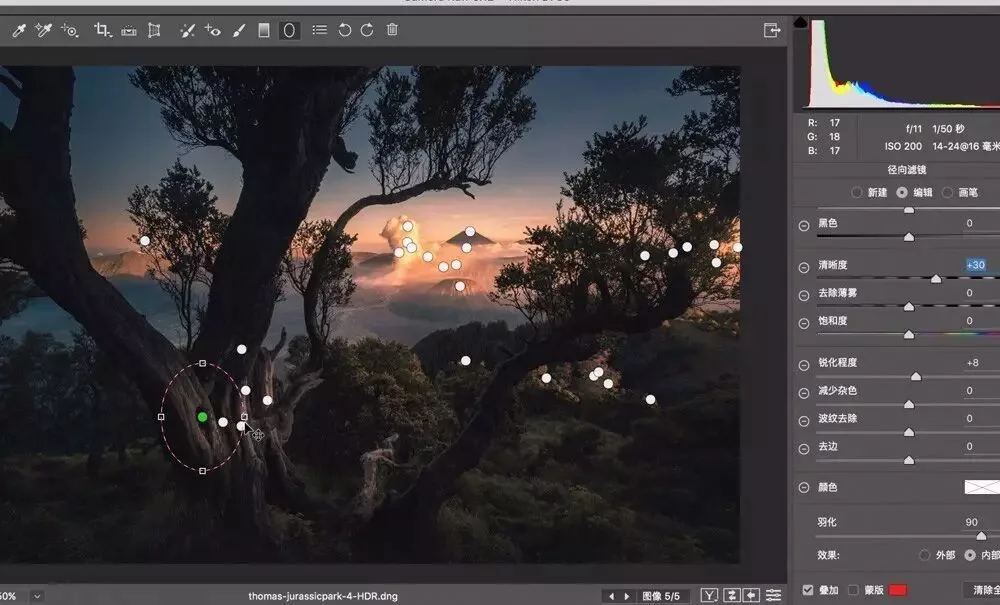
Task: Click minus icon beside 颜色
Action: tap(804, 488)
